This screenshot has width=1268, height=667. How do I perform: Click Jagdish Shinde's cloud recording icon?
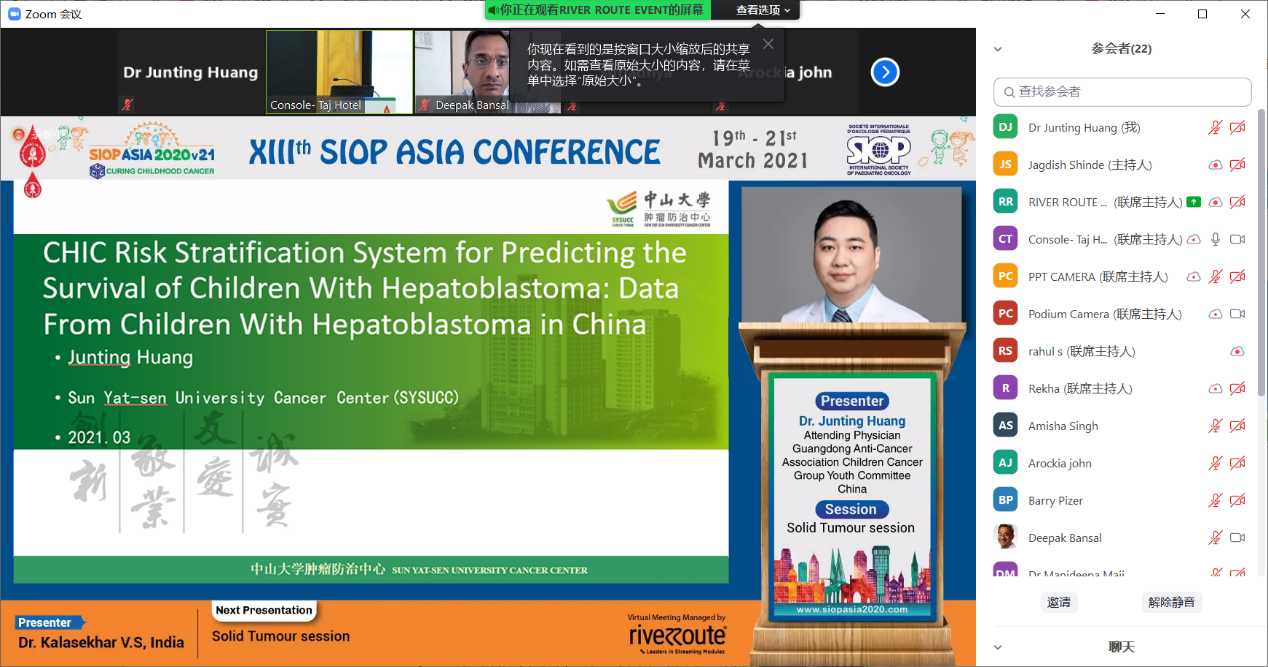point(1215,165)
